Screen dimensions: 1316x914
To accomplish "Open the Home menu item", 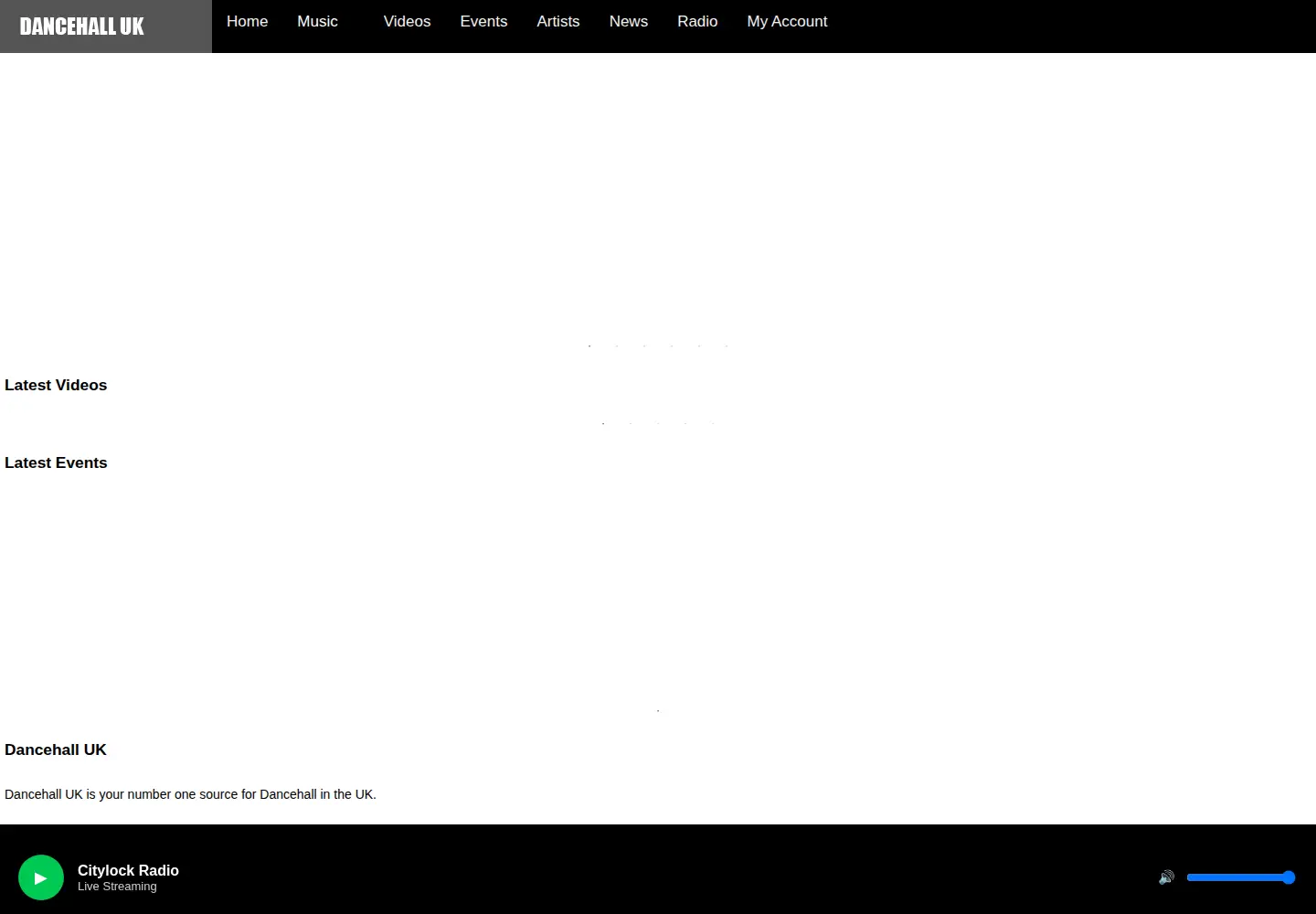I will click(x=247, y=21).
